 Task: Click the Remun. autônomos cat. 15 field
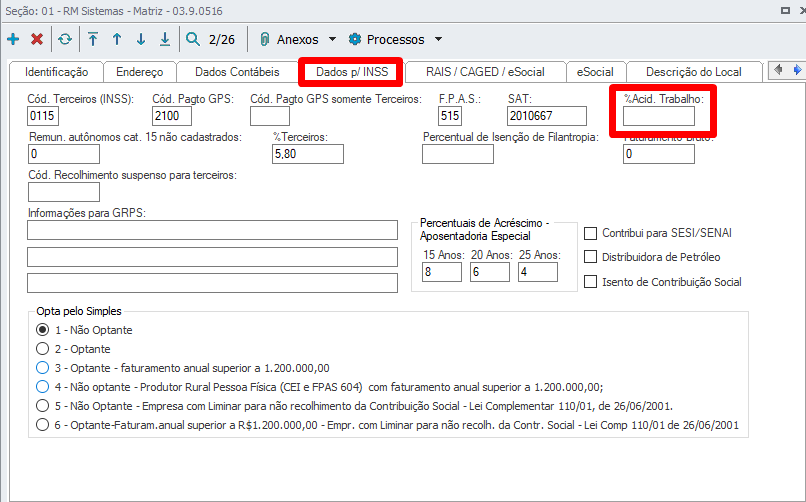(64, 154)
